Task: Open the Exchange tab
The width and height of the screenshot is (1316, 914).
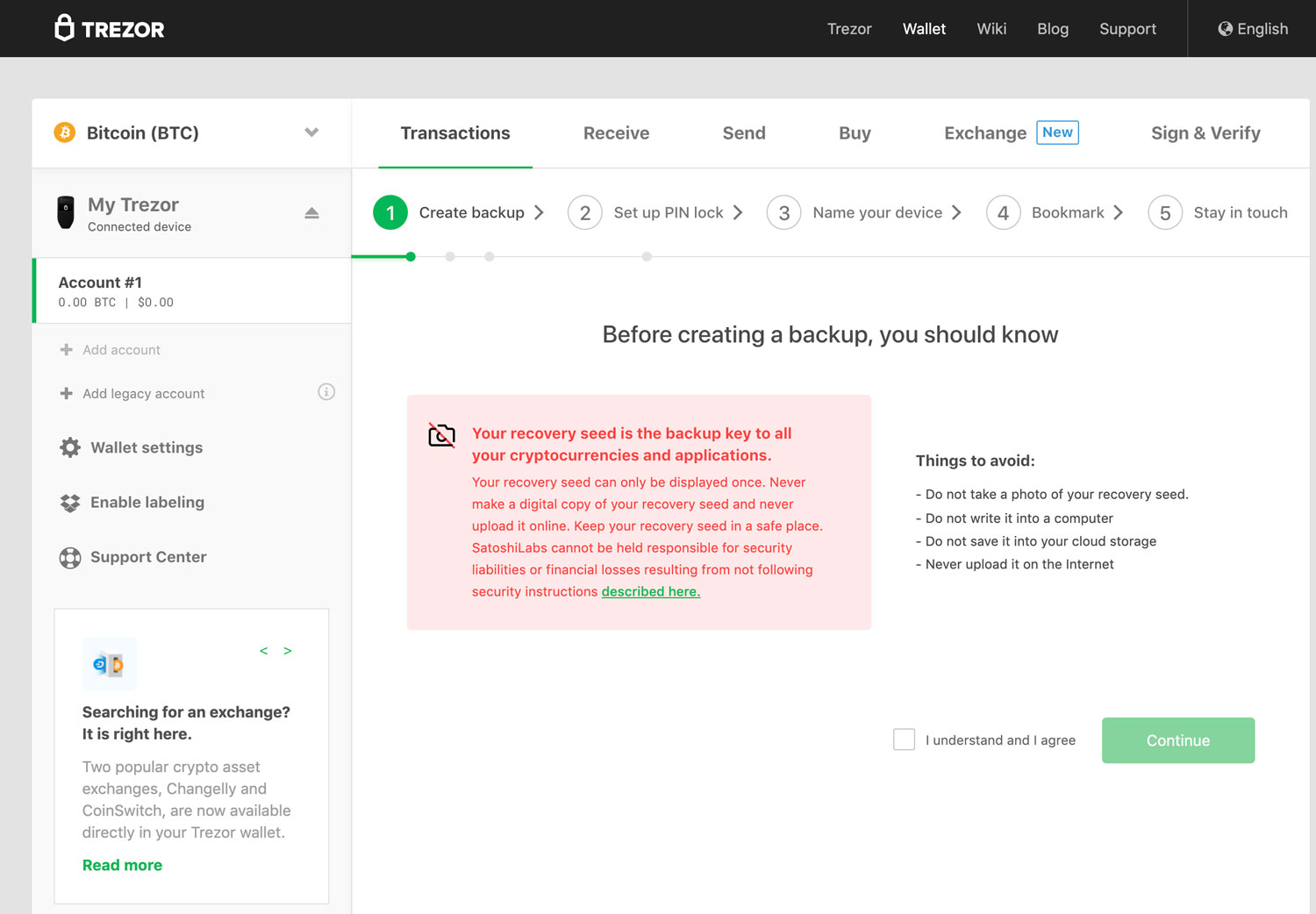Action: click(x=985, y=133)
